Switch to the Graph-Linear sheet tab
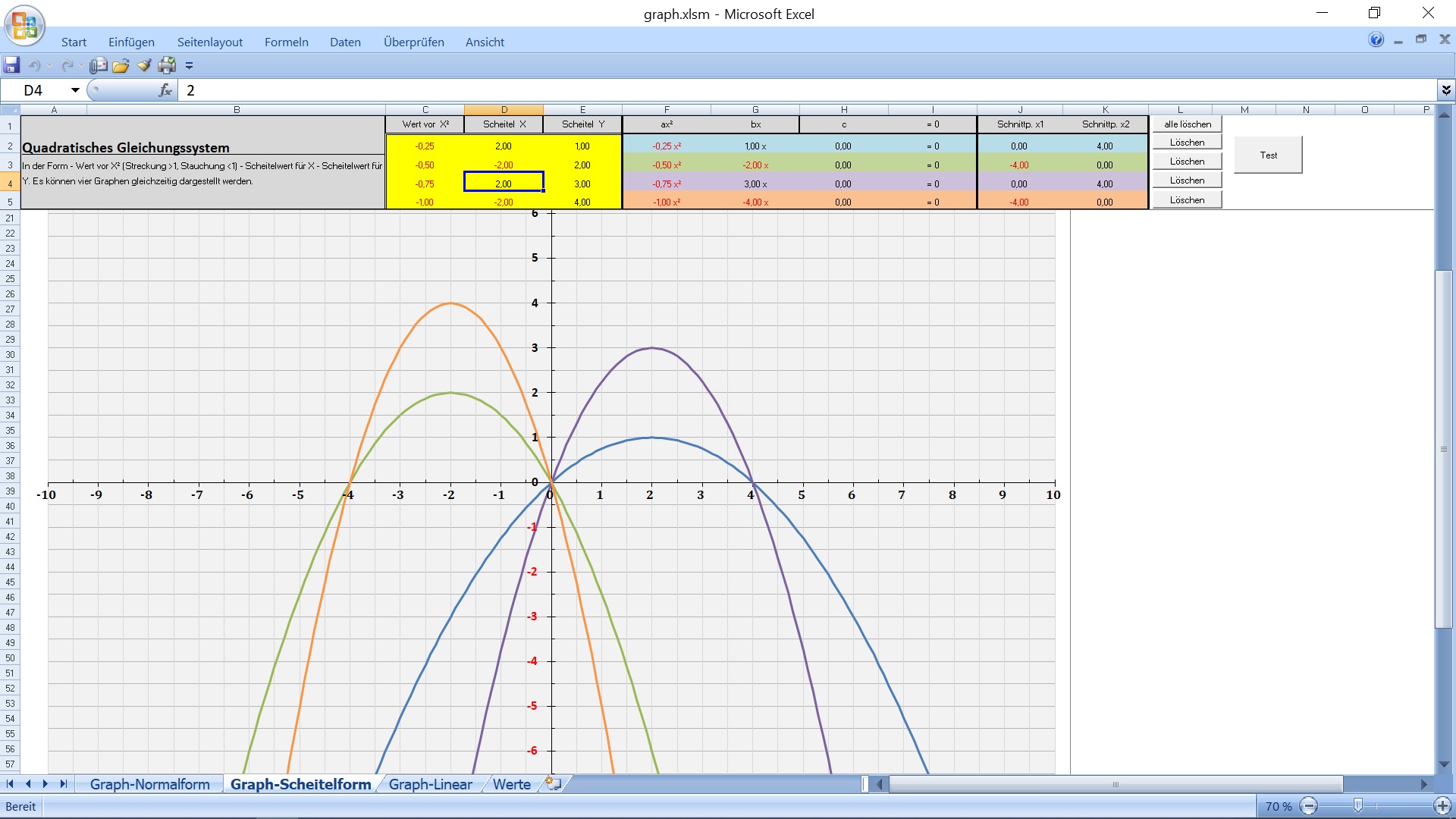Viewport: 1456px width, 819px height. click(x=430, y=784)
